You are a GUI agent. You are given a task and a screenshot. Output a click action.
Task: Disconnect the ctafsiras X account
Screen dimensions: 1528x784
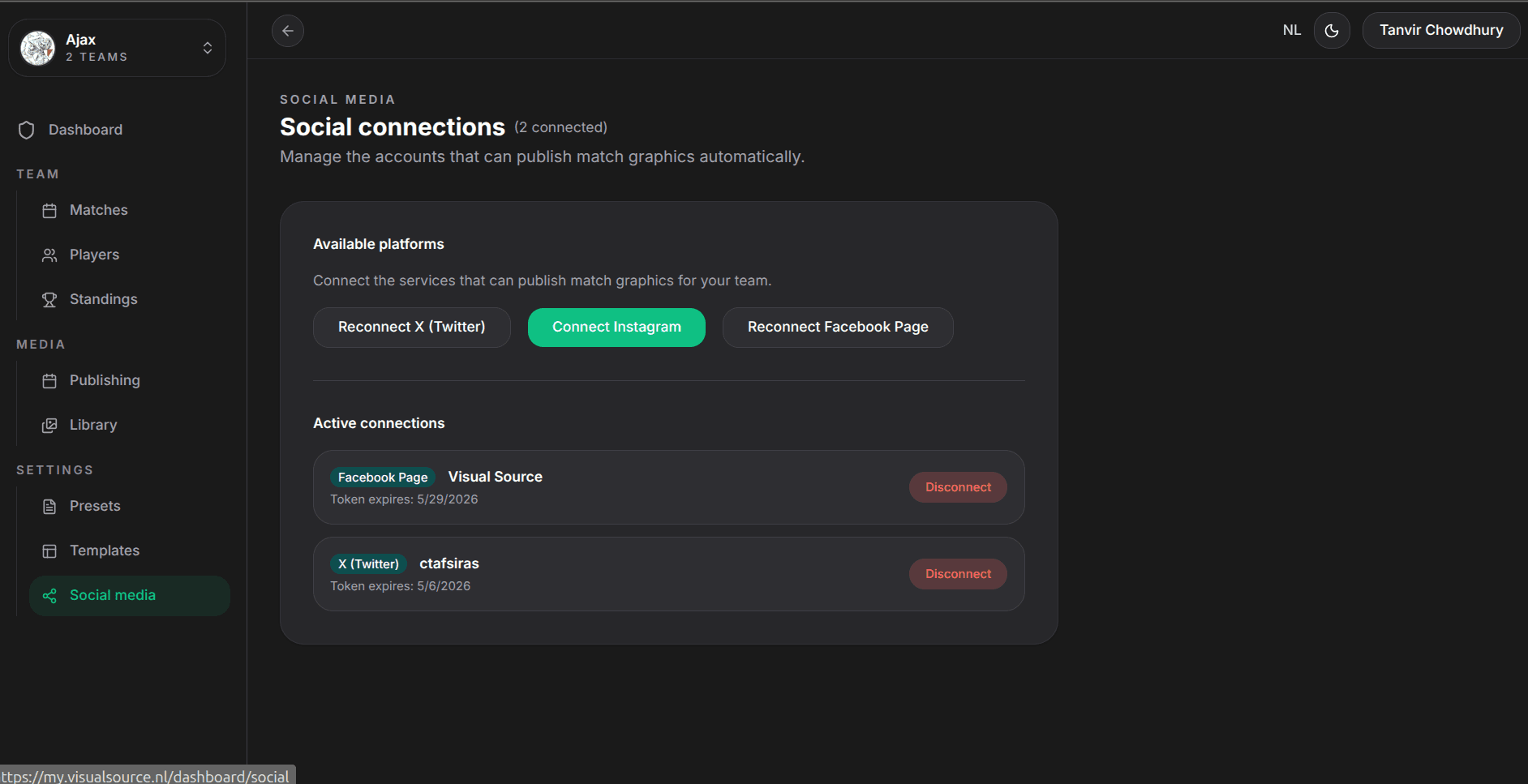pyautogui.click(x=958, y=574)
